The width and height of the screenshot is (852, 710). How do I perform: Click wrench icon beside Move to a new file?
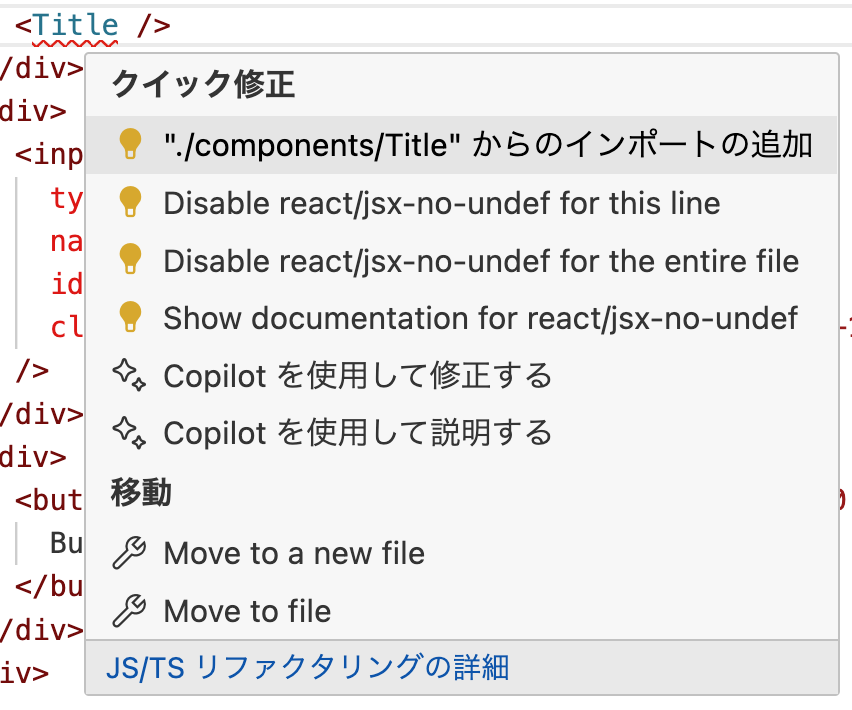tap(130, 553)
